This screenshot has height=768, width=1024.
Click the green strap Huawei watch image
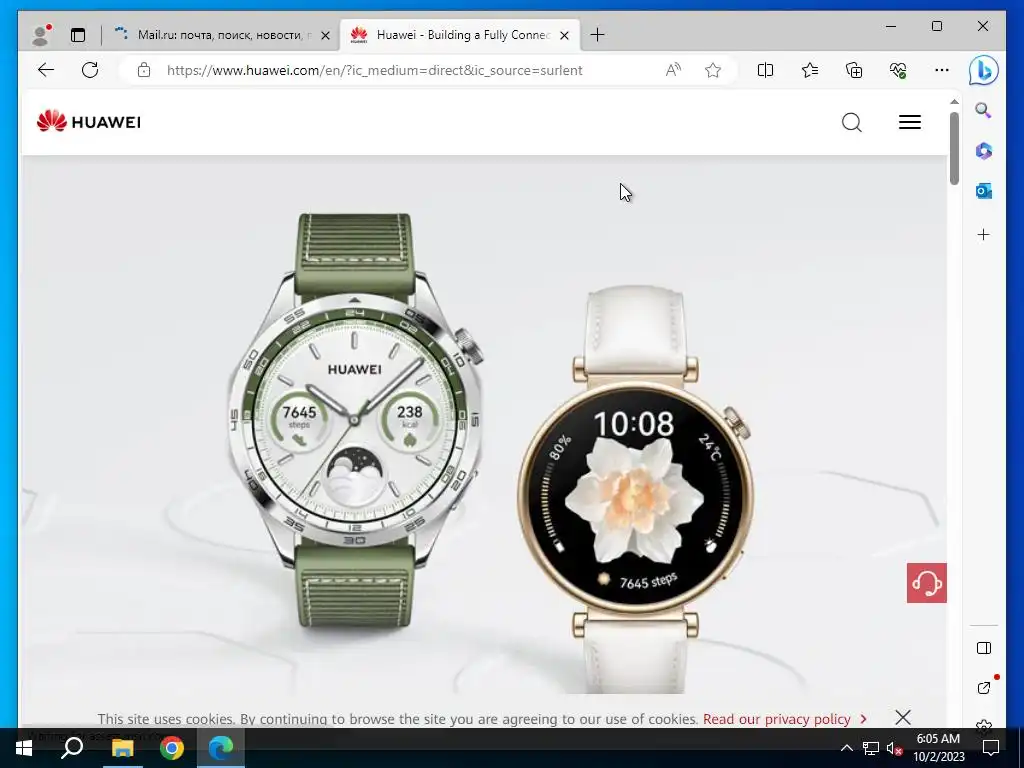(355, 421)
